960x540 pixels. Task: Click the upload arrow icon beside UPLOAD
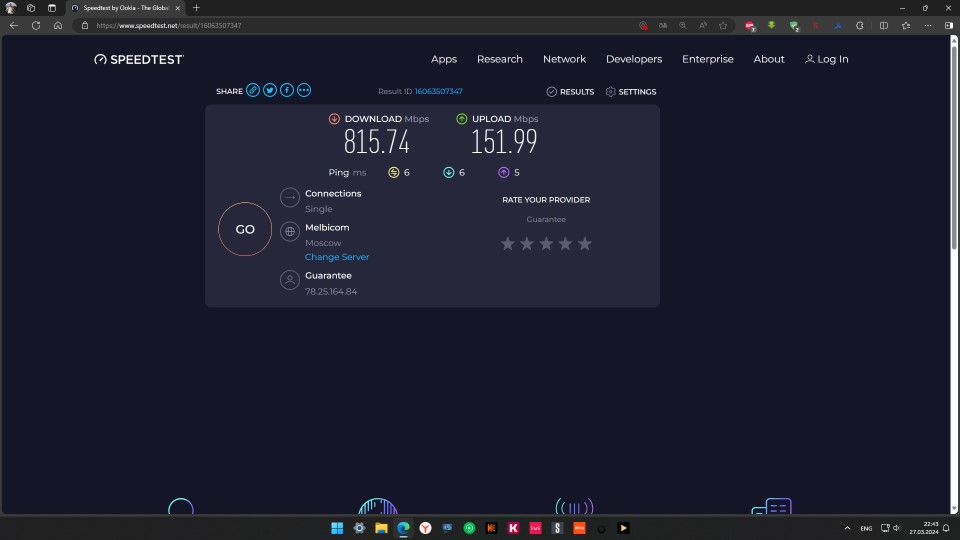(x=462, y=119)
